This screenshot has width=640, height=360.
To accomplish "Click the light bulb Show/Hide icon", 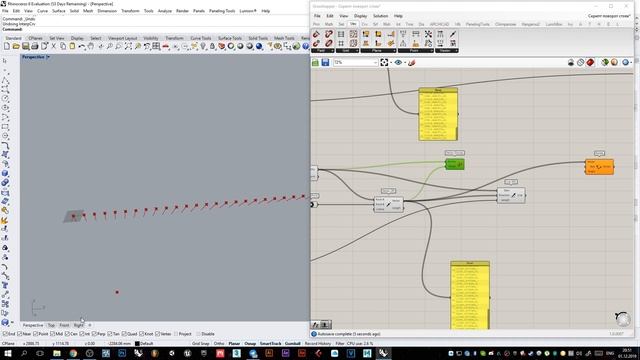I will (203, 47).
